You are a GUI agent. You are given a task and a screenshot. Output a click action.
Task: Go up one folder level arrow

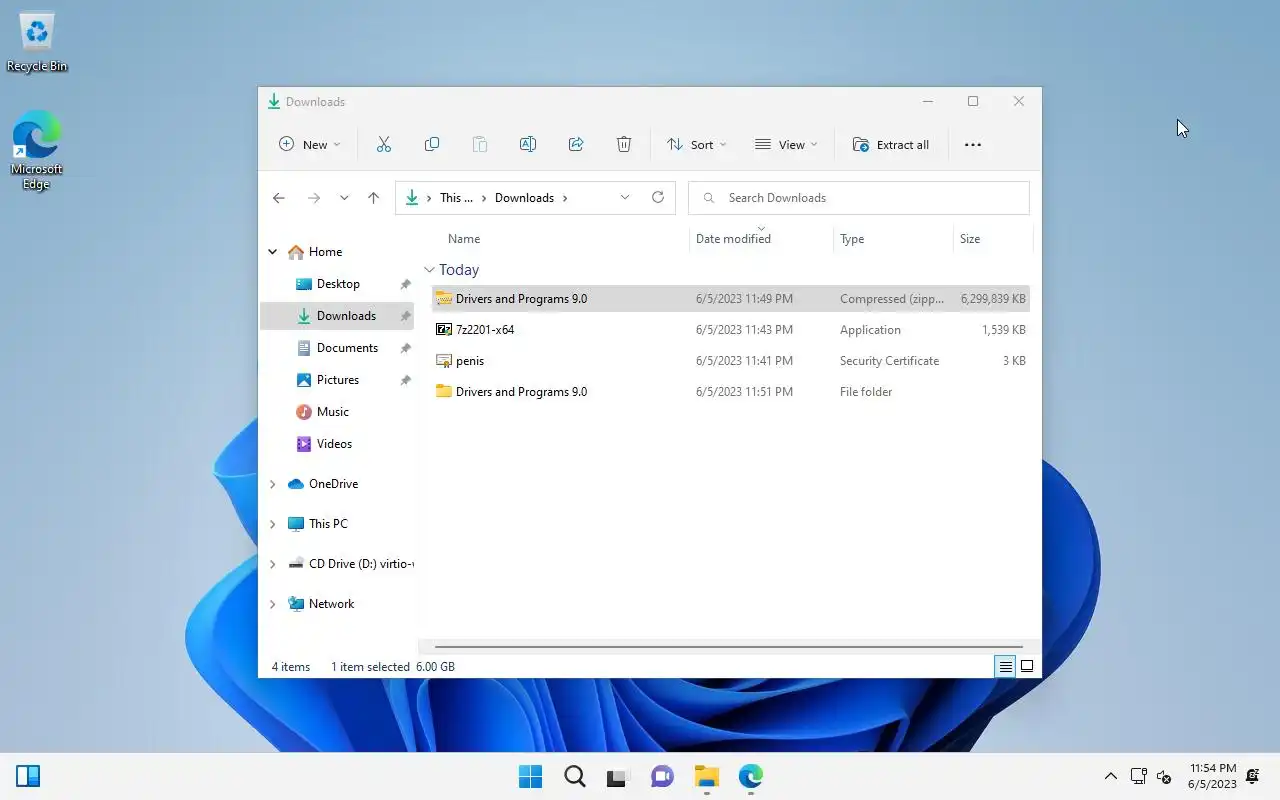374,198
